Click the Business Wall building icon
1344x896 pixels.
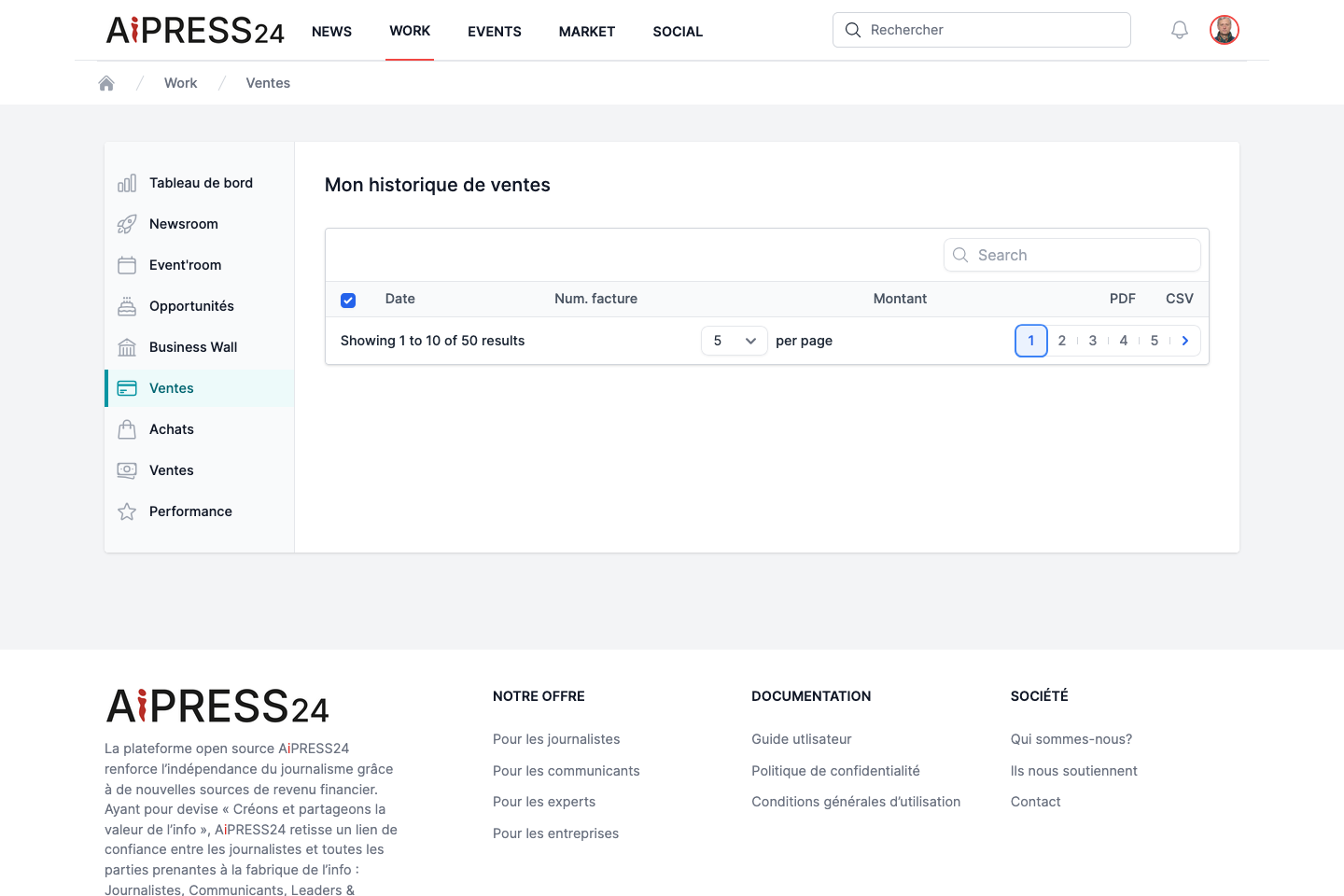127,347
